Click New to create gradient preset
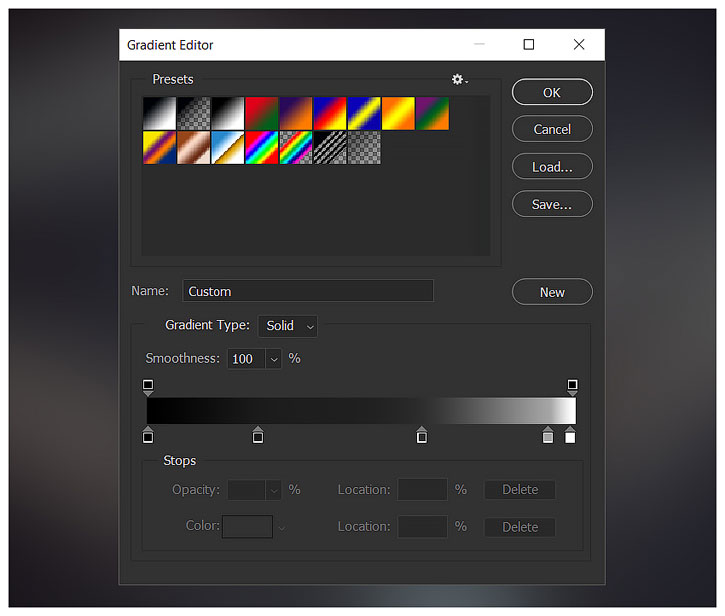This screenshot has width=725, height=616. 552,292
